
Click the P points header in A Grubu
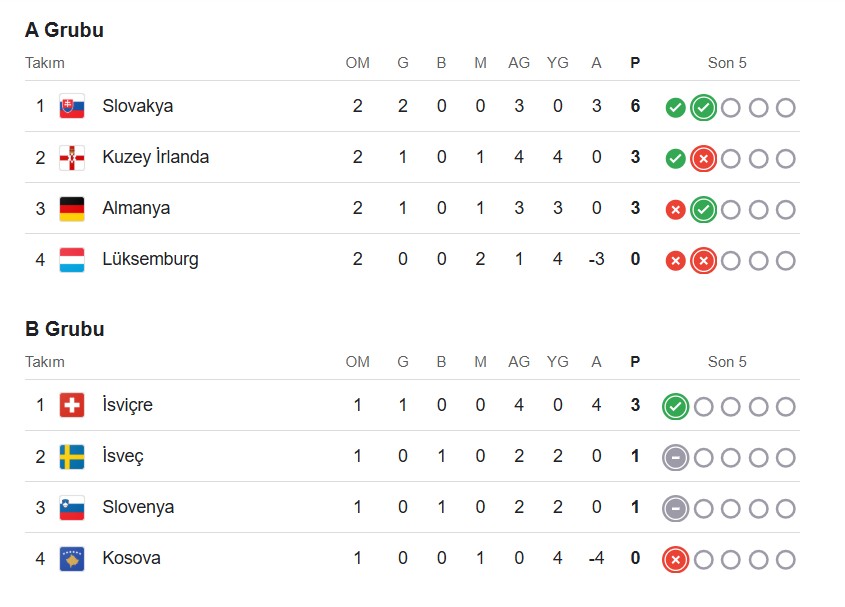coord(635,63)
